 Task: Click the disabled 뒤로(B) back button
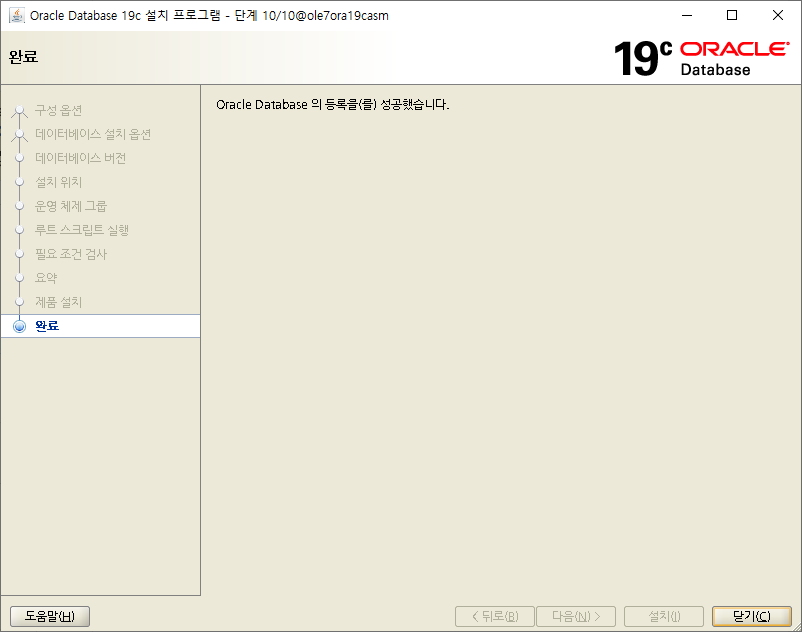click(495, 616)
